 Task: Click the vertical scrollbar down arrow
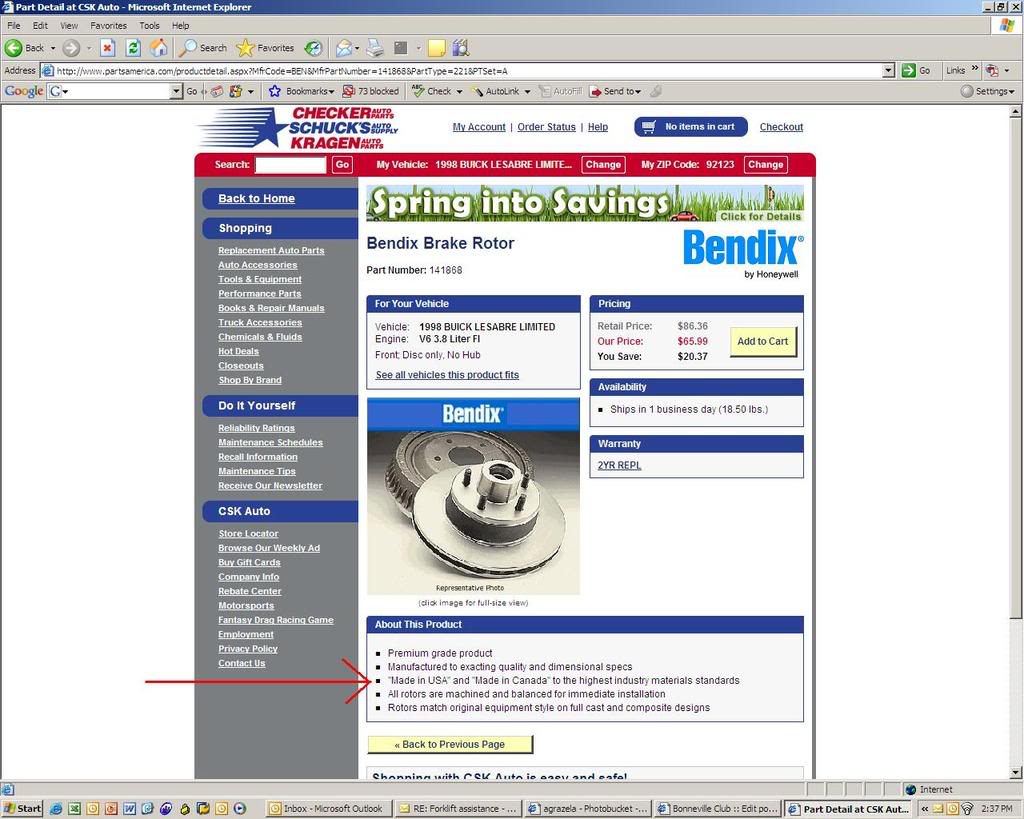[1016, 773]
